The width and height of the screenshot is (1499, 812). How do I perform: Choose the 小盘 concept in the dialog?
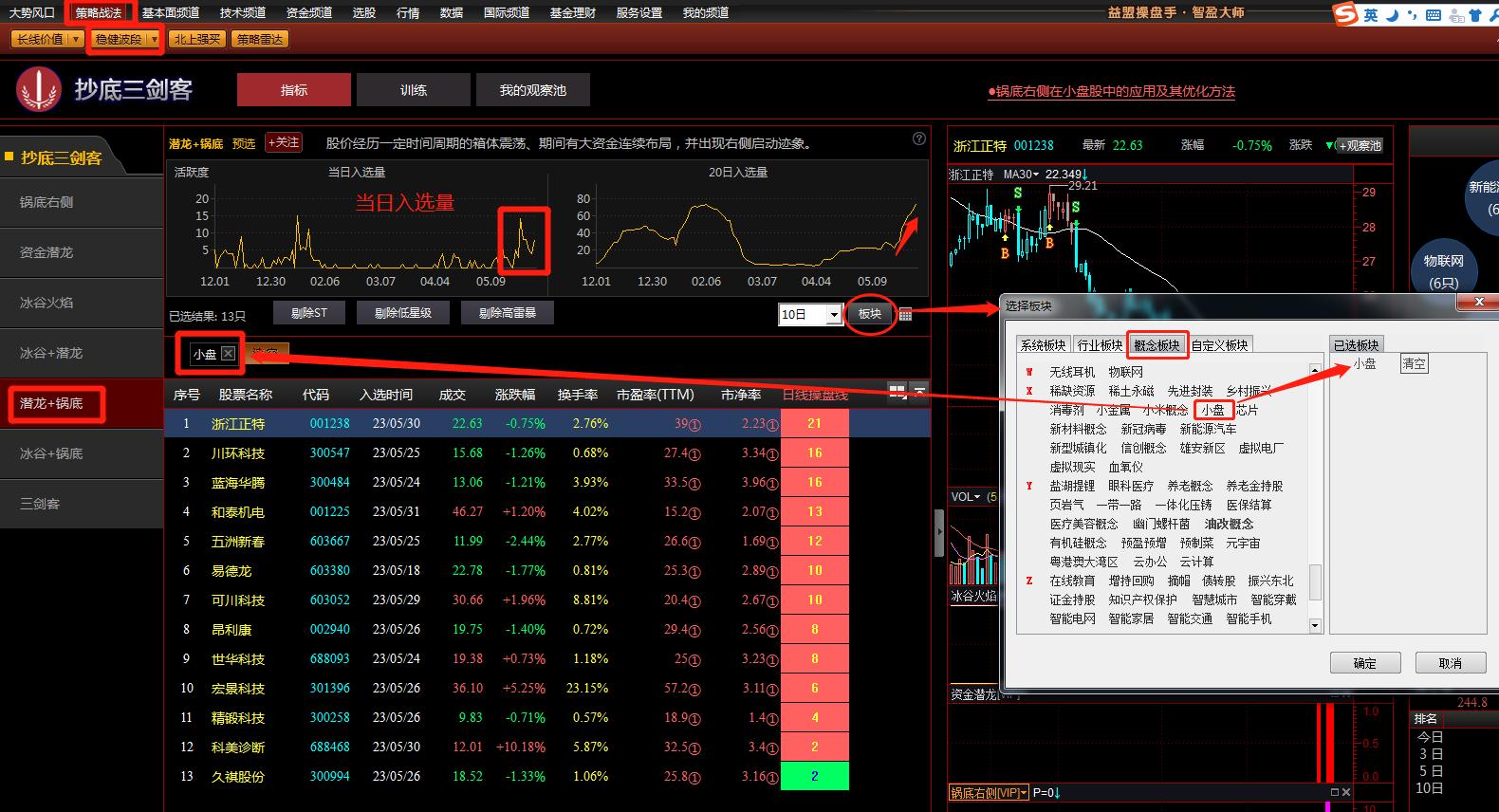[x=1213, y=410]
